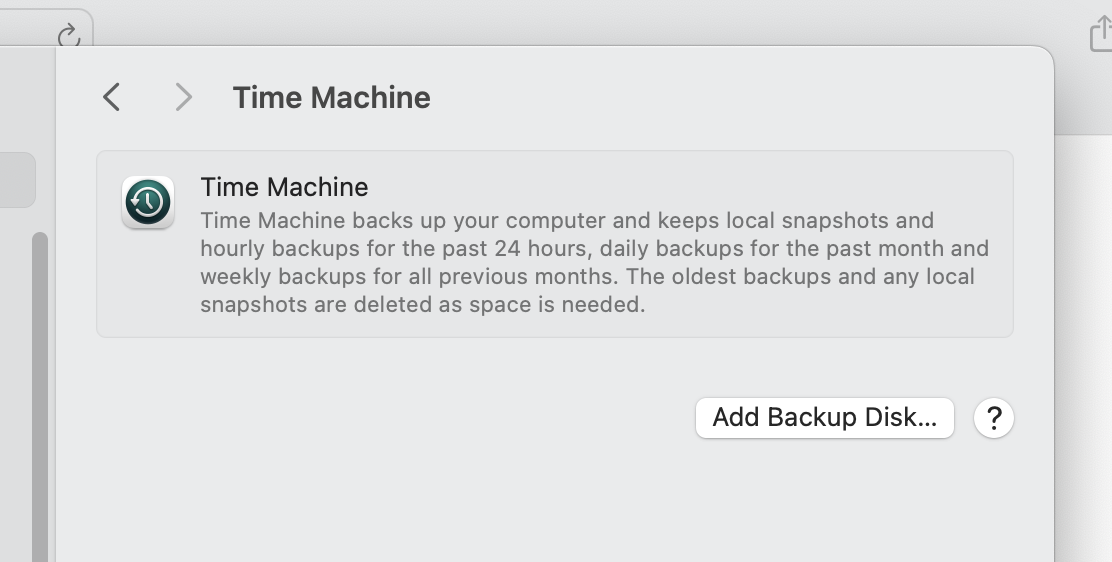Click the white page area at right
This screenshot has width=1112, height=562.
click(x=1083, y=348)
